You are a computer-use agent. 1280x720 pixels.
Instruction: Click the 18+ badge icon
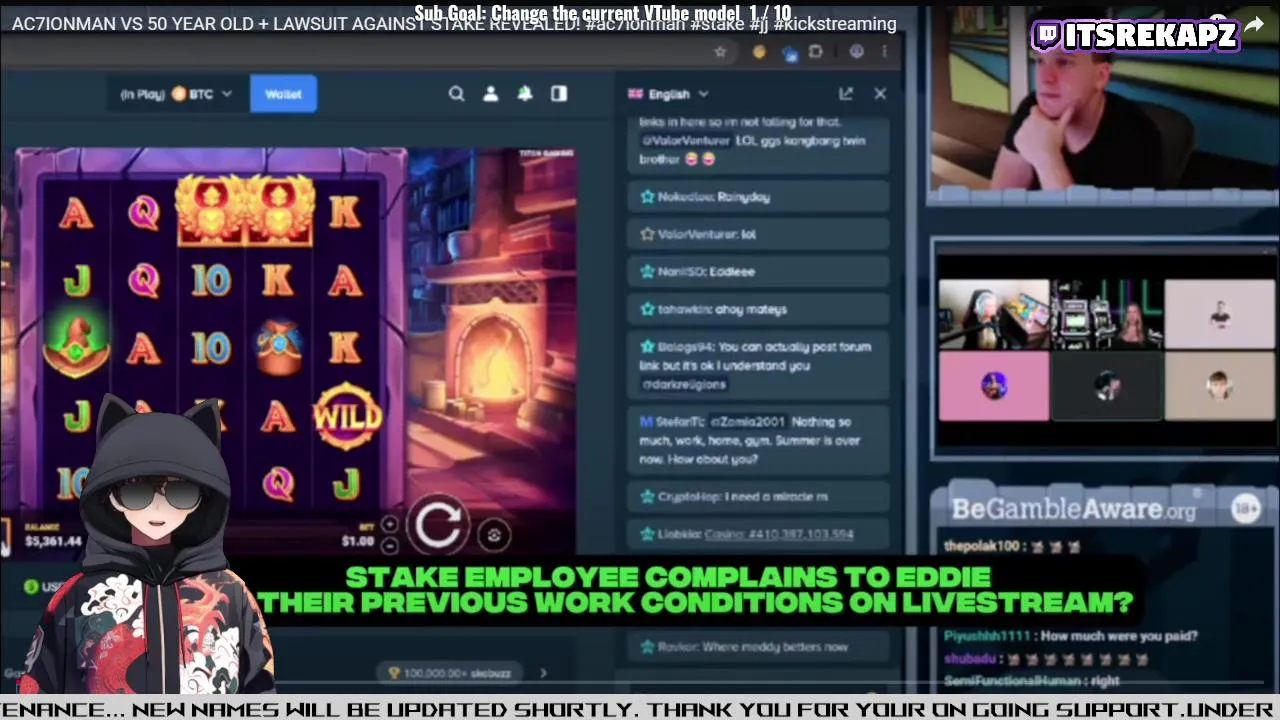pyautogui.click(x=1245, y=509)
